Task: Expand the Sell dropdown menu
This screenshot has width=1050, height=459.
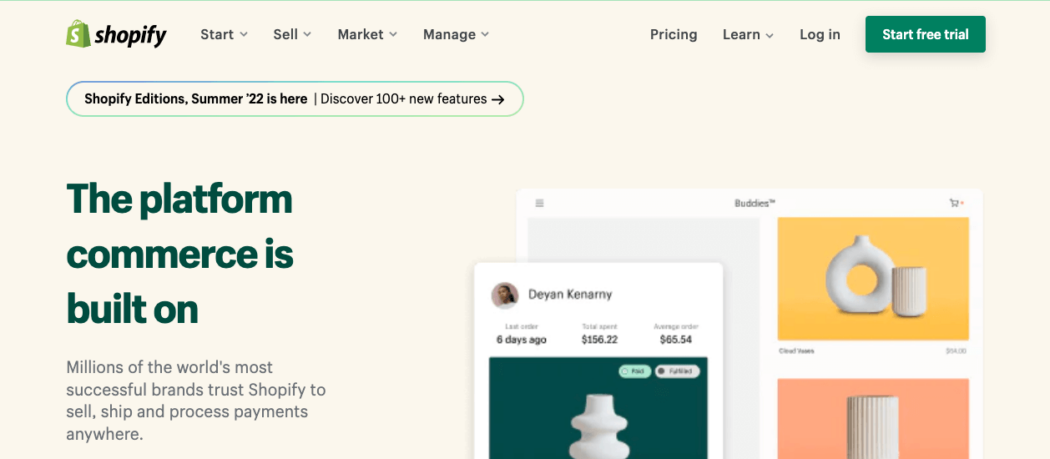Action: point(292,34)
